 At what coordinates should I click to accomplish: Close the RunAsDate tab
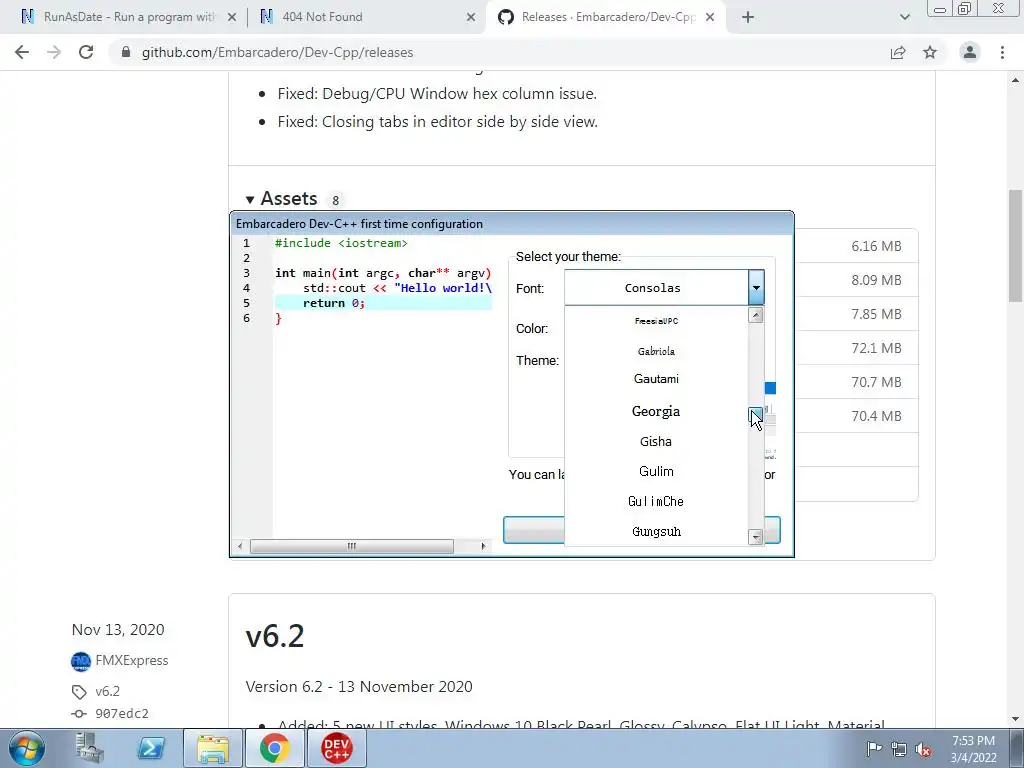pyautogui.click(x=231, y=17)
